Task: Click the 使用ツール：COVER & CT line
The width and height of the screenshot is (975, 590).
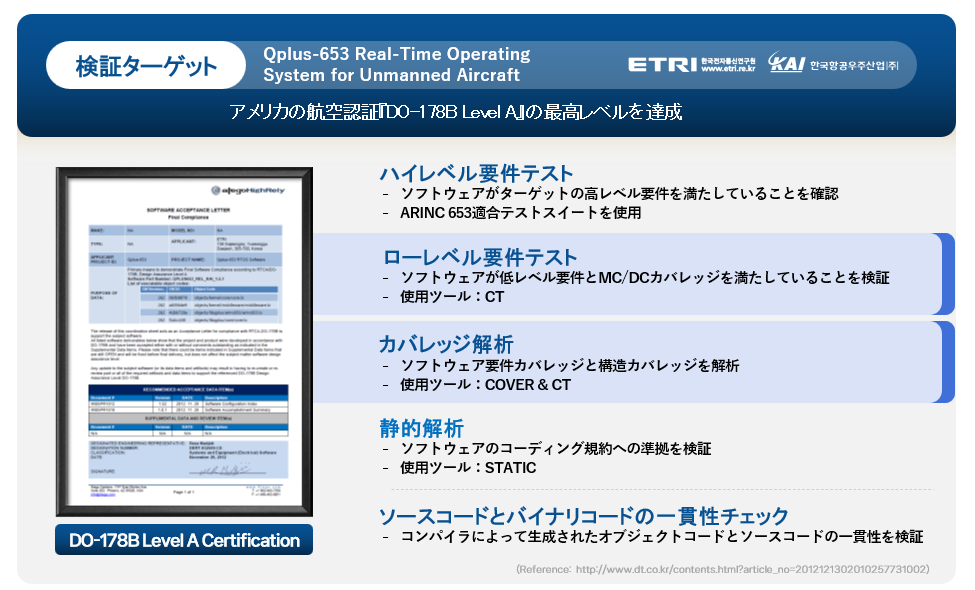Action: [x=485, y=385]
